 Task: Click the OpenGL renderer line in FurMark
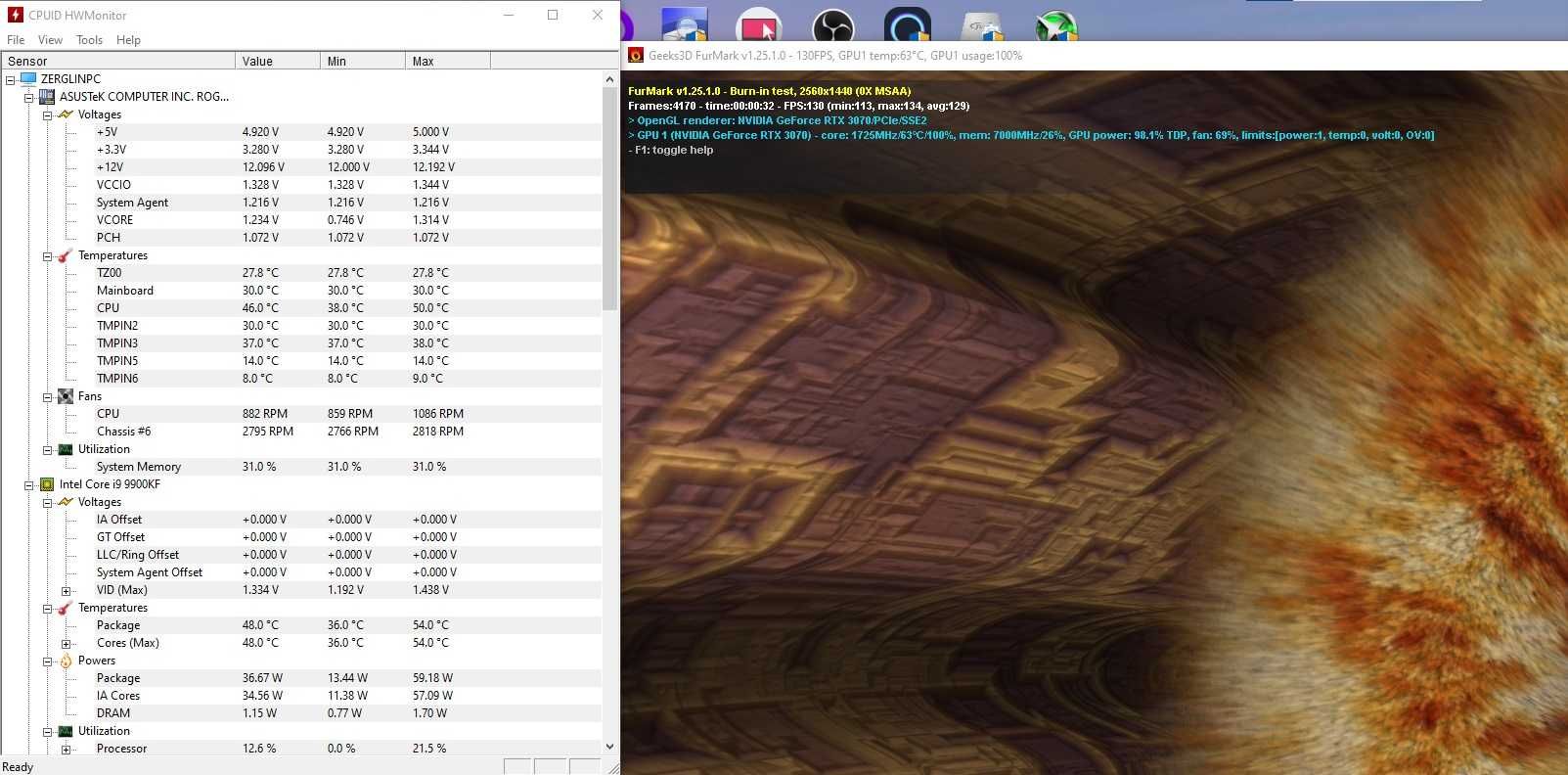coord(777,120)
